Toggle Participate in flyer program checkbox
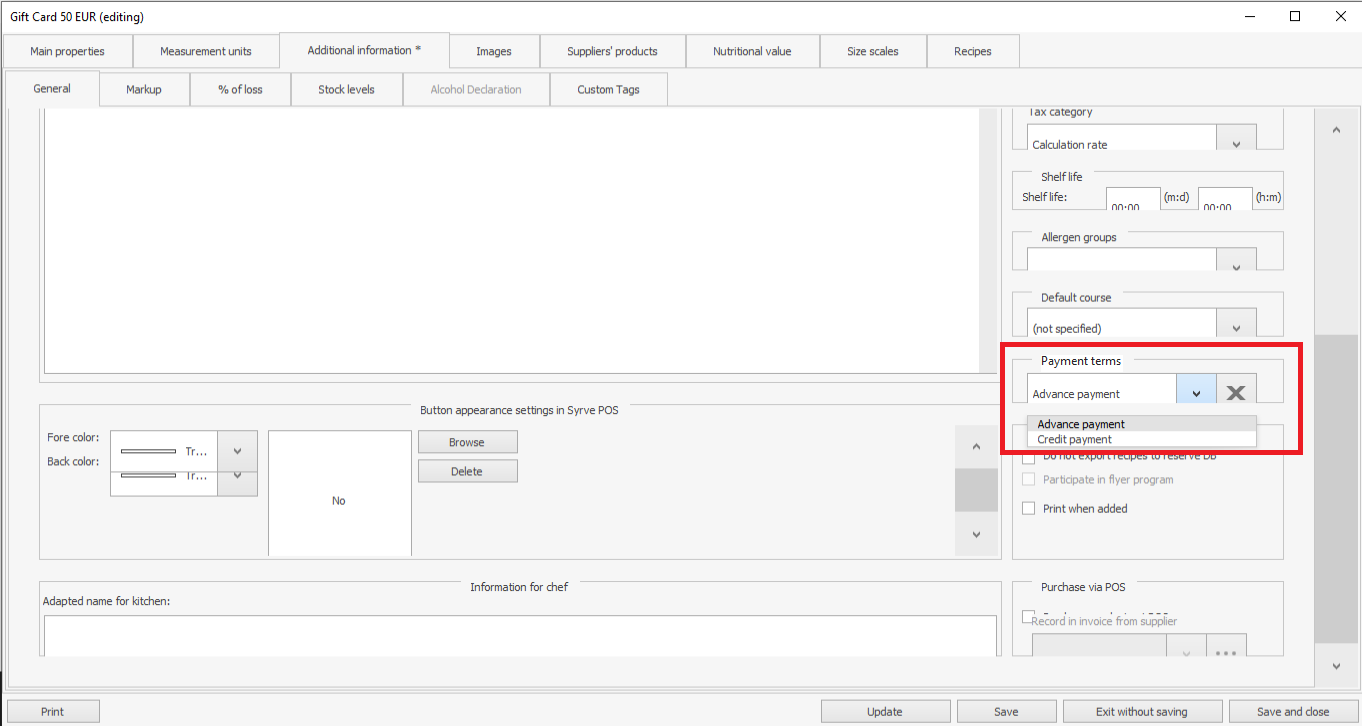Screen dimensions: 1362x726 [x=1028, y=480]
